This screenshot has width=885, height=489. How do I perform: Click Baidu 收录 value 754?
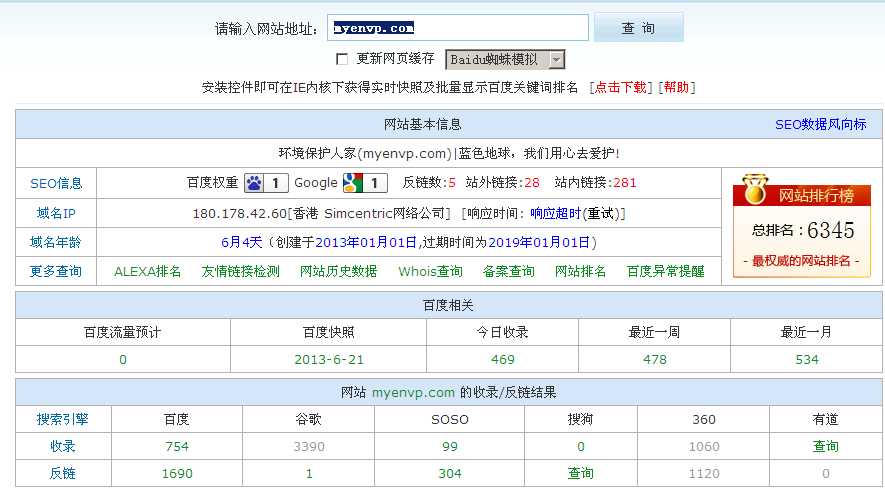(x=177, y=447)
